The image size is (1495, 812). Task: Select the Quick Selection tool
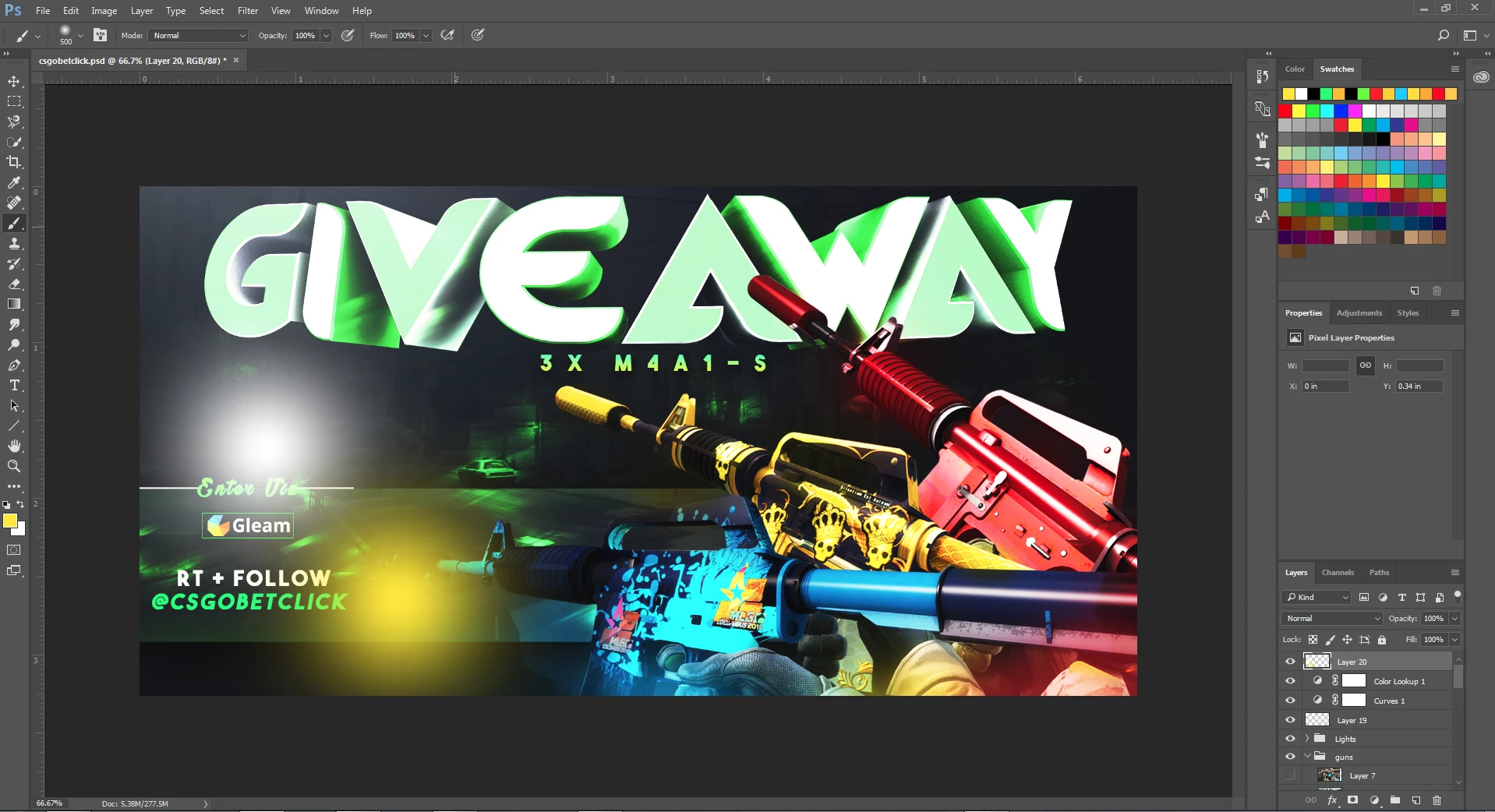[x=14, y=142]
